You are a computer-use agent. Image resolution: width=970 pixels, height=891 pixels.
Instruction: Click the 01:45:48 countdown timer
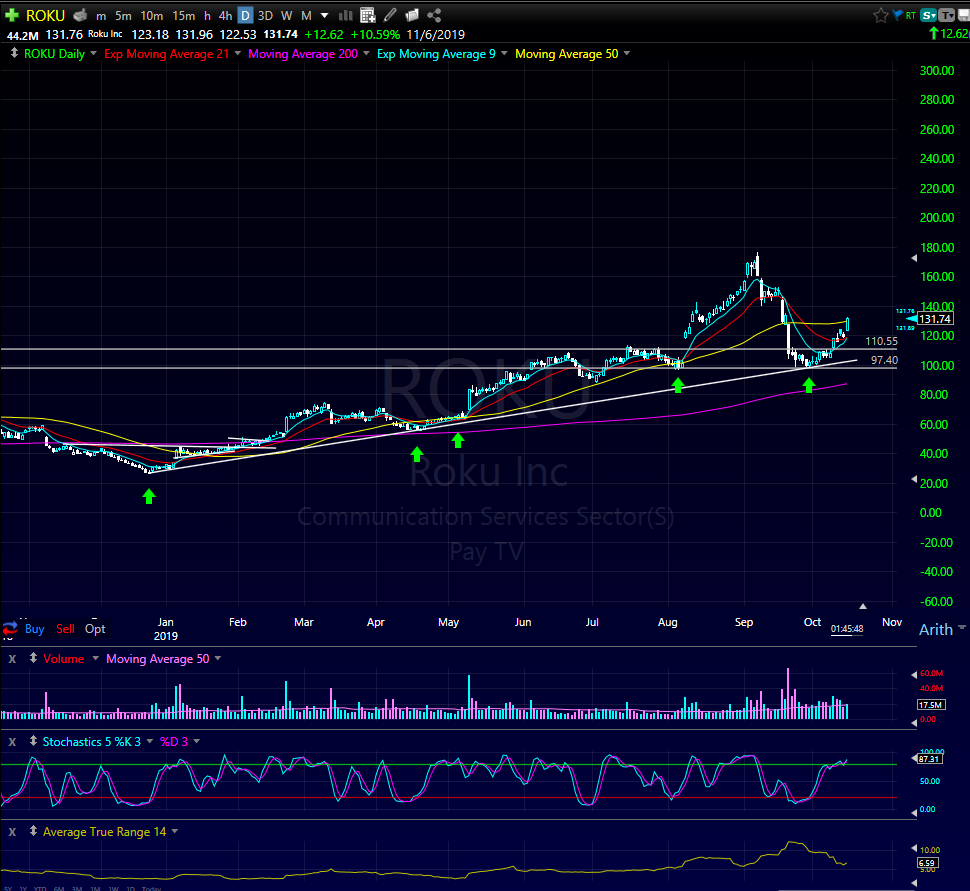[847, 629]
